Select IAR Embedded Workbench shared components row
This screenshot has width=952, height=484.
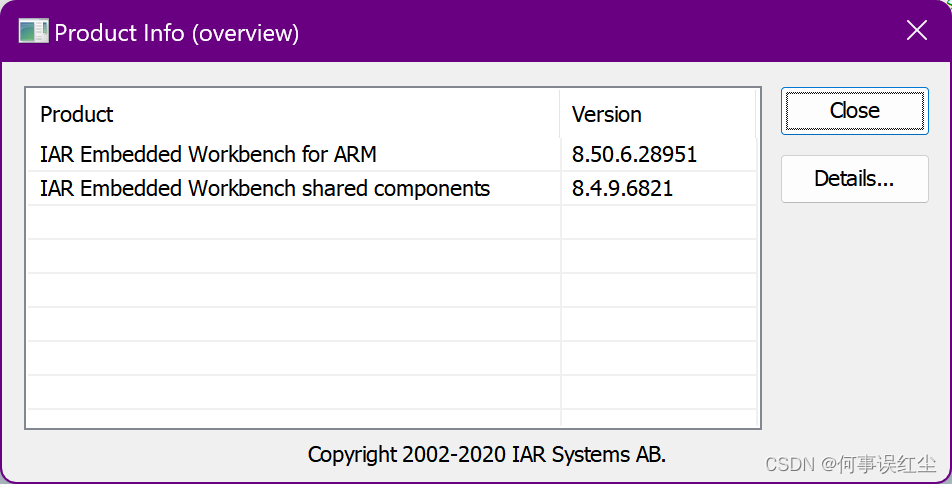(x=392, y=188)
